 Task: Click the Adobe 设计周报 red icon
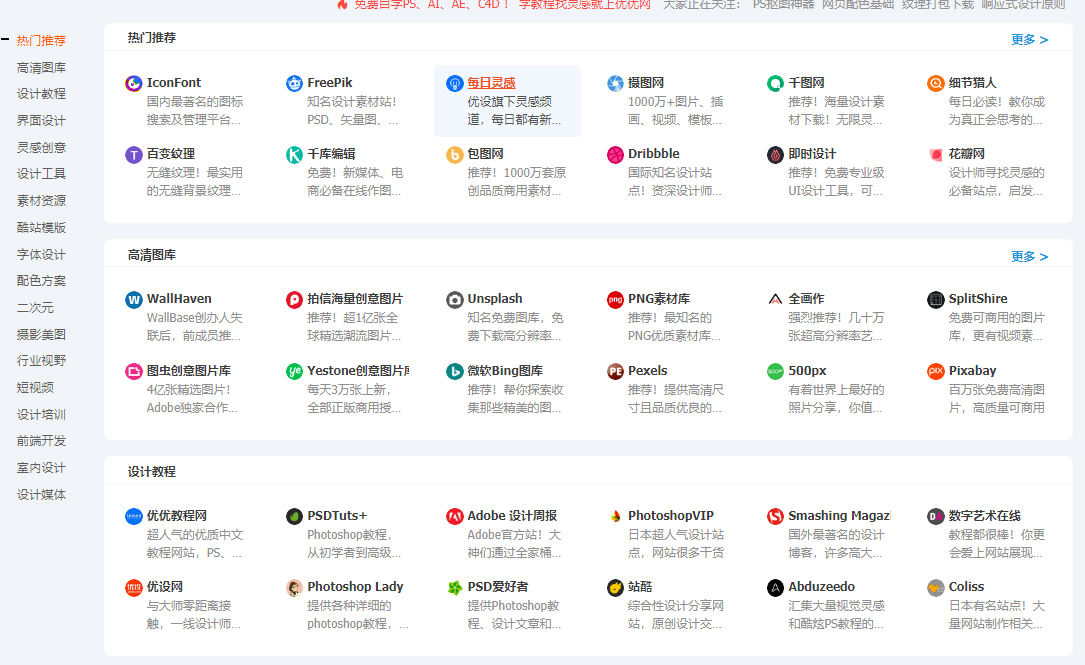click(455, 517)
